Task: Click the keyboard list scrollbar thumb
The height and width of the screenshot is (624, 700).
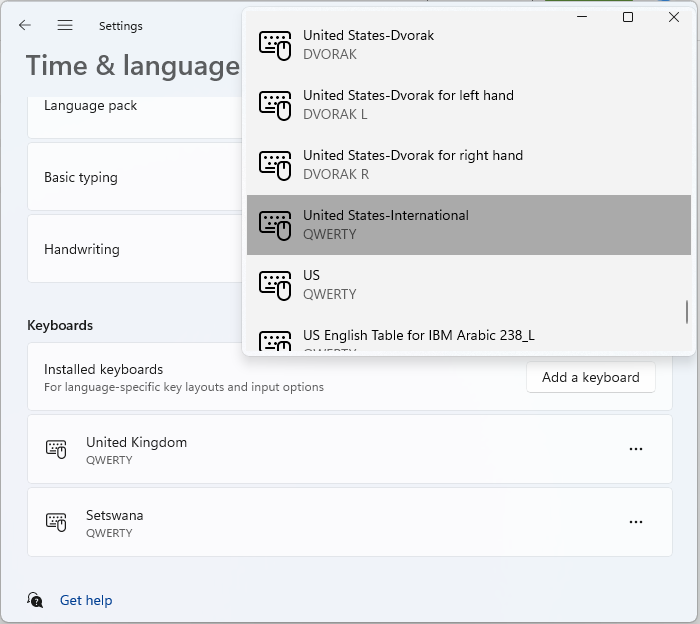Action: click(687, 312)
